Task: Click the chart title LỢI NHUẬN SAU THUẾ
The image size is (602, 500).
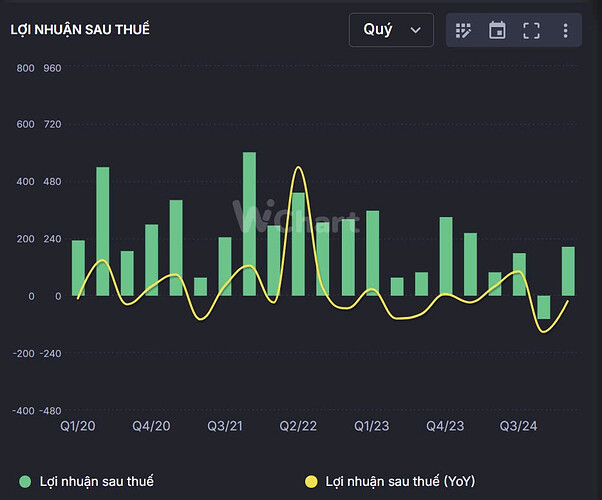Action: click(80, 30)
